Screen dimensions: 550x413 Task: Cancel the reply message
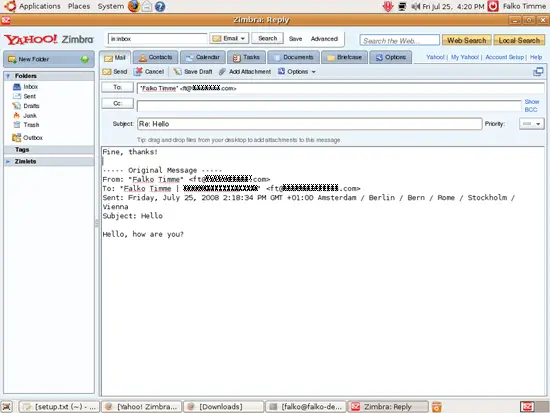coord(149,72)
